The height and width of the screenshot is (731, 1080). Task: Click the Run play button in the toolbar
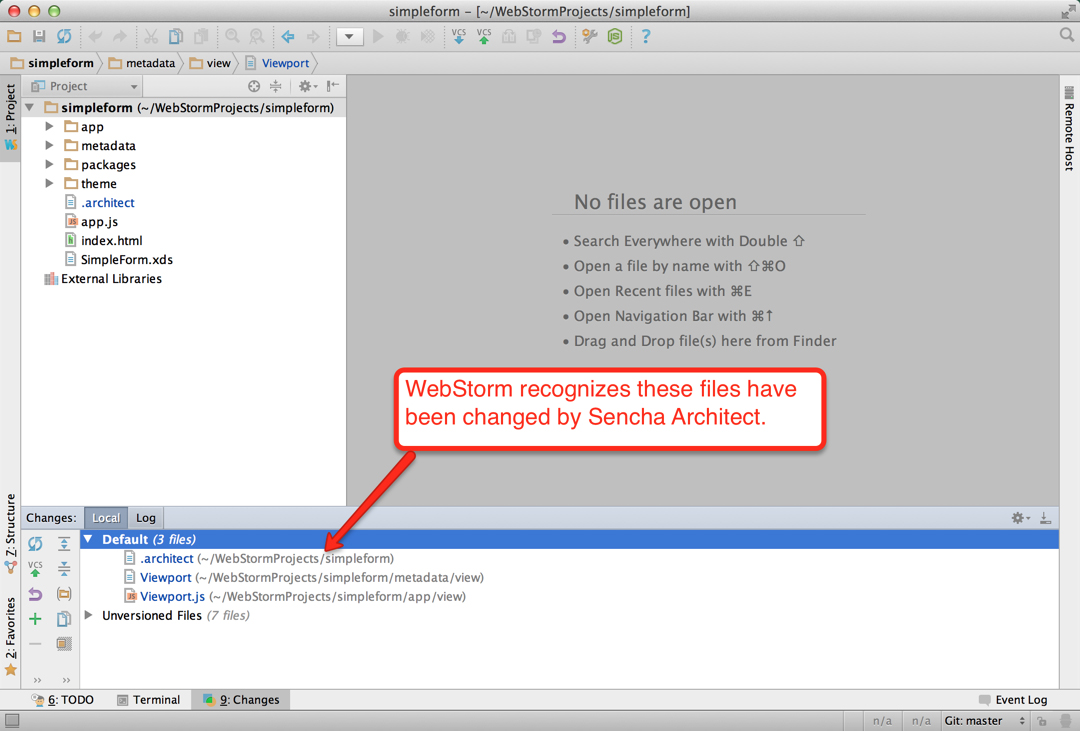click(378, 37)
